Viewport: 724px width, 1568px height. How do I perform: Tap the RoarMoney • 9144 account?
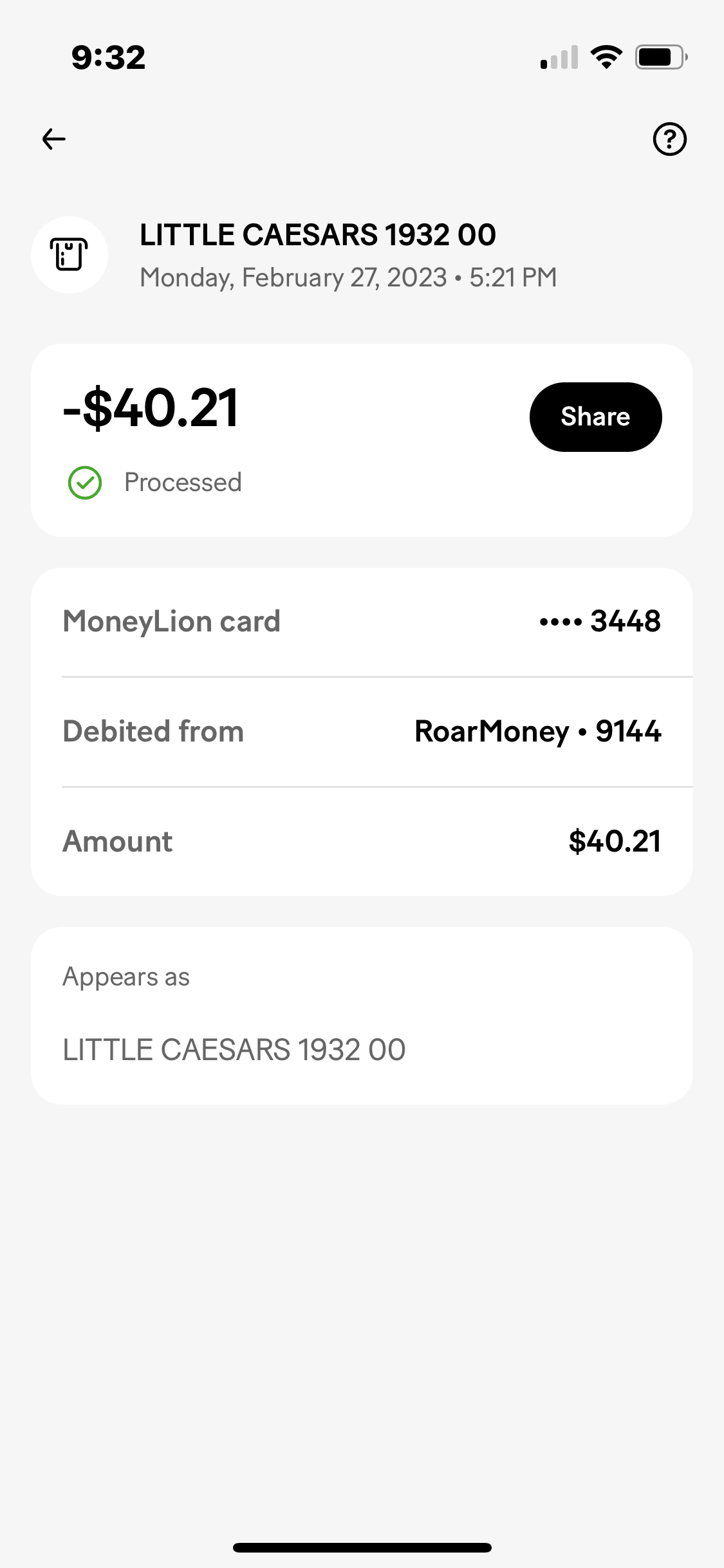[537, 732]
